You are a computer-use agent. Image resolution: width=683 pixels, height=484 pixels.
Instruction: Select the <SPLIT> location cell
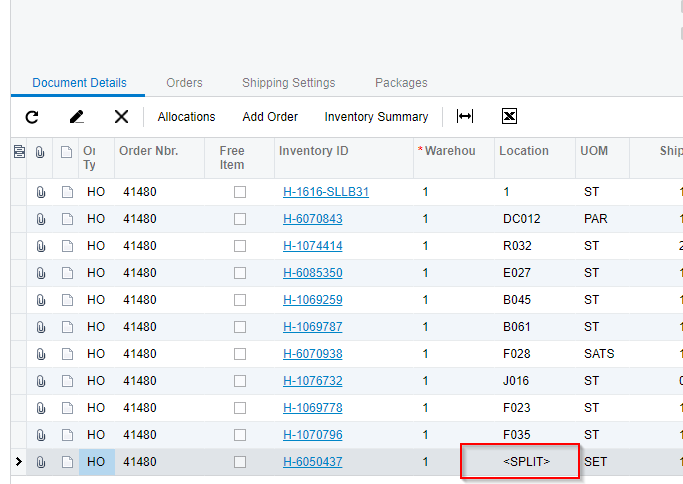(x=527, y=462)
